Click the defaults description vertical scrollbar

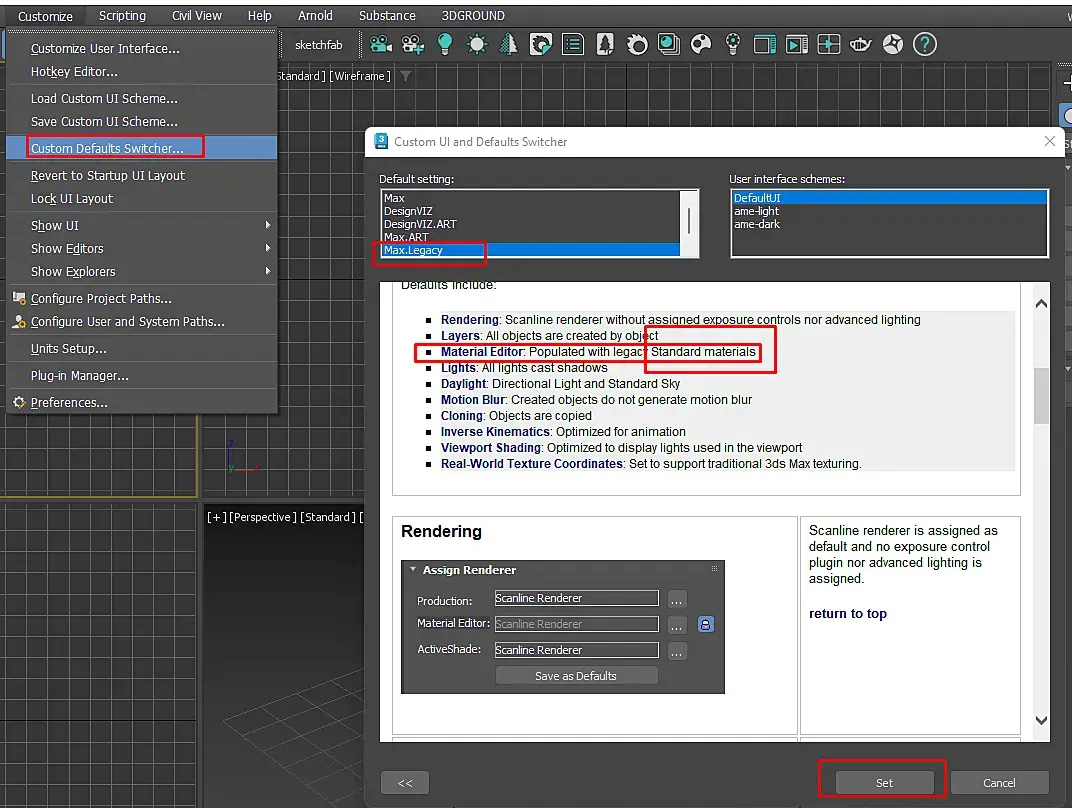(x=1040, y=396)
